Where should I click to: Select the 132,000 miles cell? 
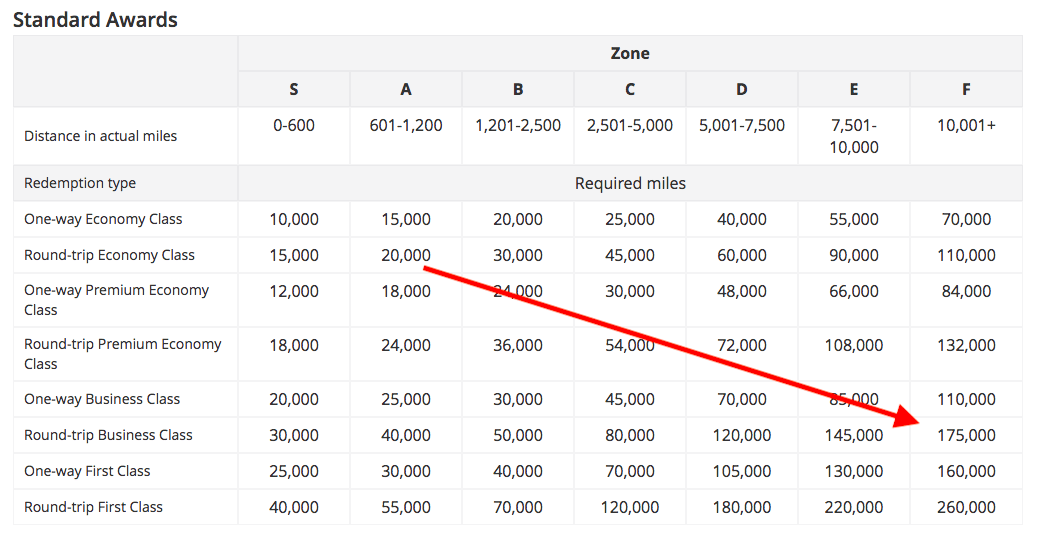click(x=966, y=345)
